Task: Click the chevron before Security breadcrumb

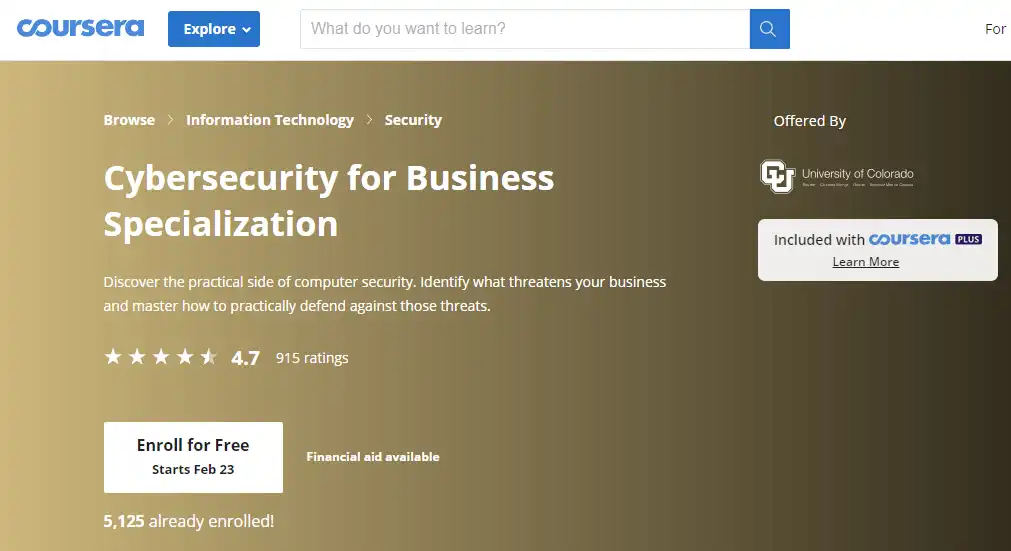Action: click(x=369, y=120)
